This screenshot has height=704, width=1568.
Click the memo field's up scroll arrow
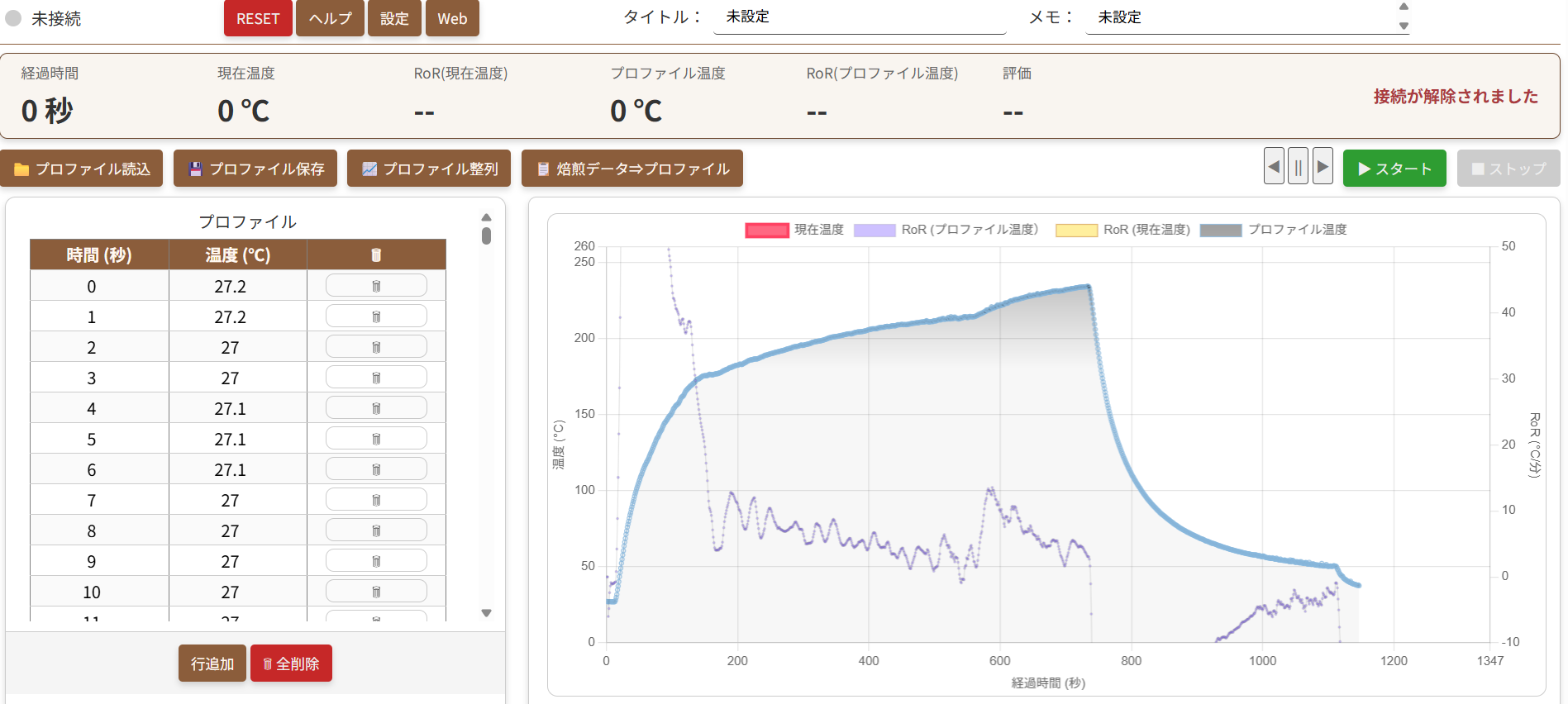click(x=1404, y=7)
